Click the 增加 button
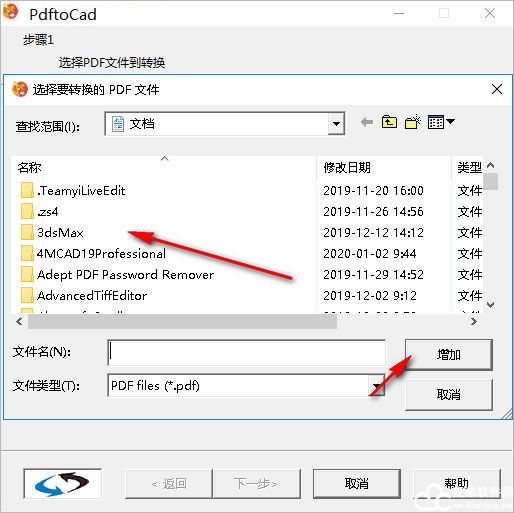This screenshot has width=514, height=513. [449, 355]
